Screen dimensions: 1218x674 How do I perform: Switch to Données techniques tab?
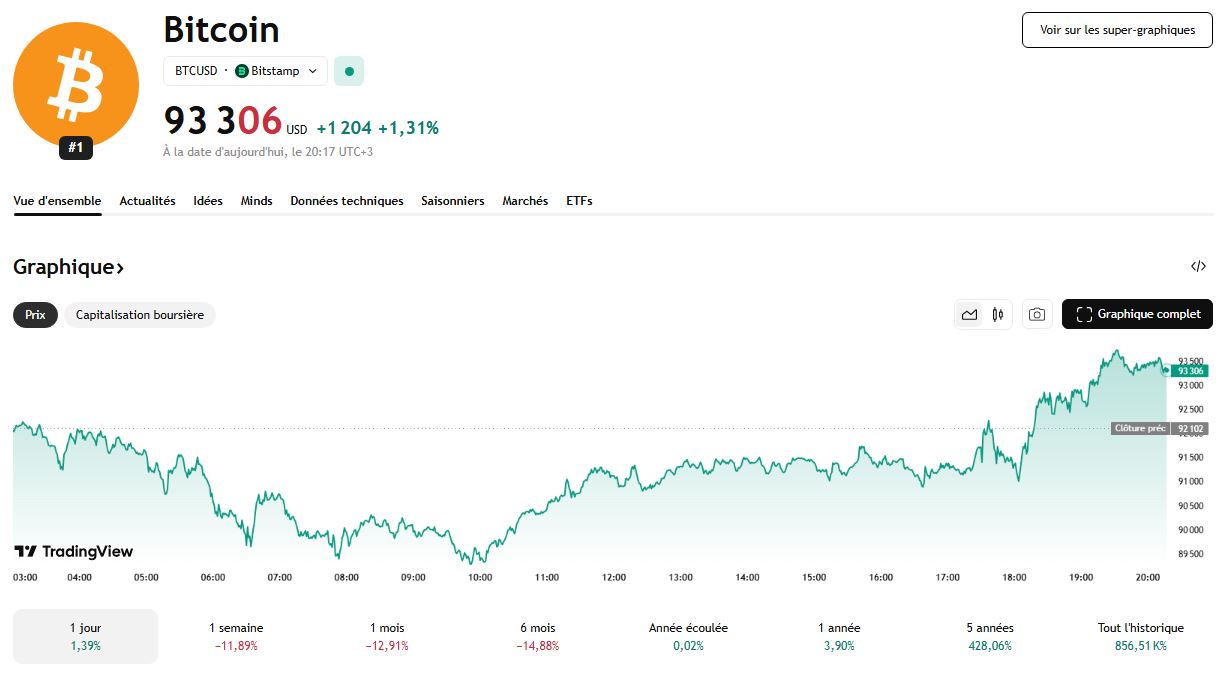(347, 201)
